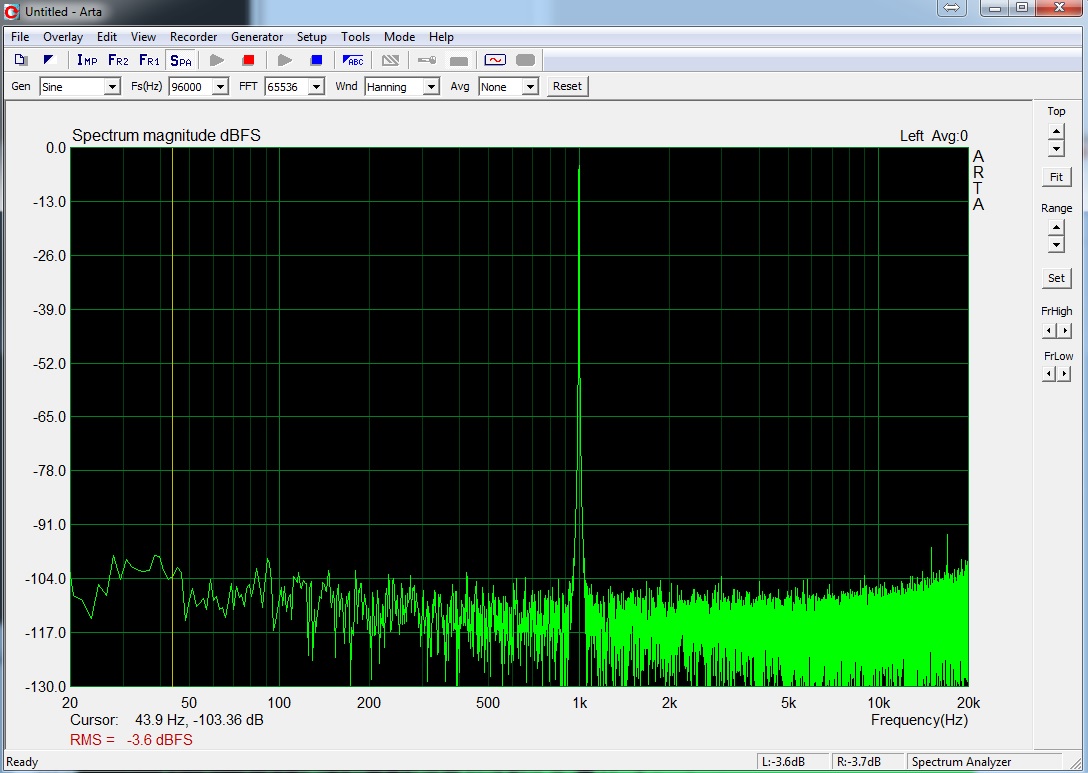Screen dimensions: 1088x773
Task: Click FrLow left arrow
Action: (1049, 375)
